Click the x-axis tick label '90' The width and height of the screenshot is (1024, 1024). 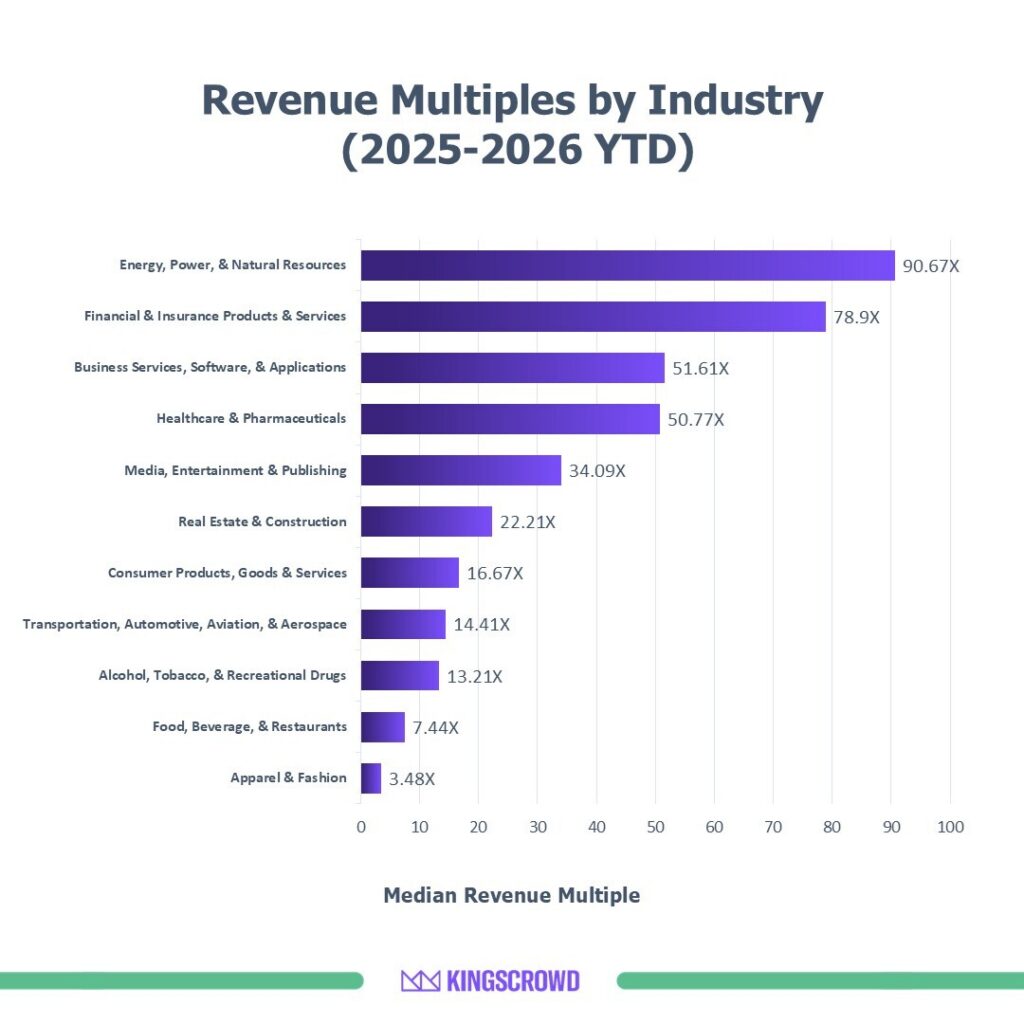pos(891,827)
